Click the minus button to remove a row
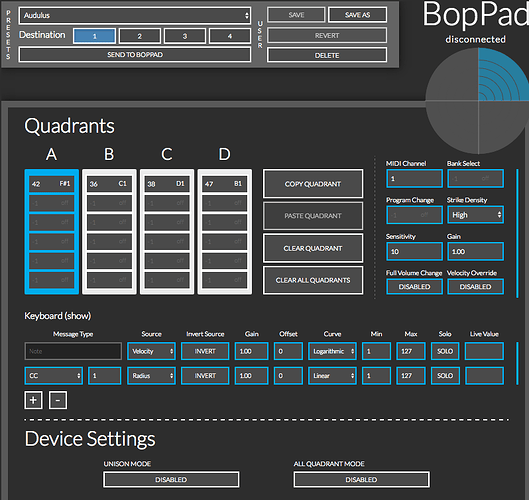This screenshot has height=500, width=529. coord(58,400)
